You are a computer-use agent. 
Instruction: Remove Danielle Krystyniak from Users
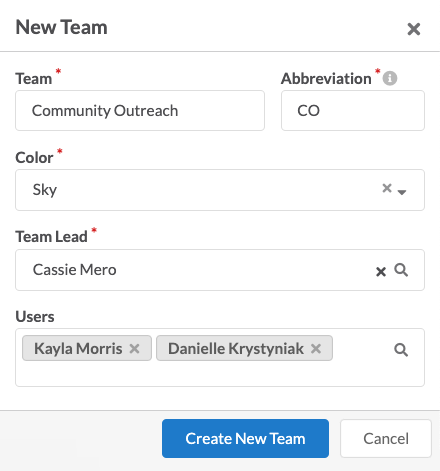tap(316, 349)
